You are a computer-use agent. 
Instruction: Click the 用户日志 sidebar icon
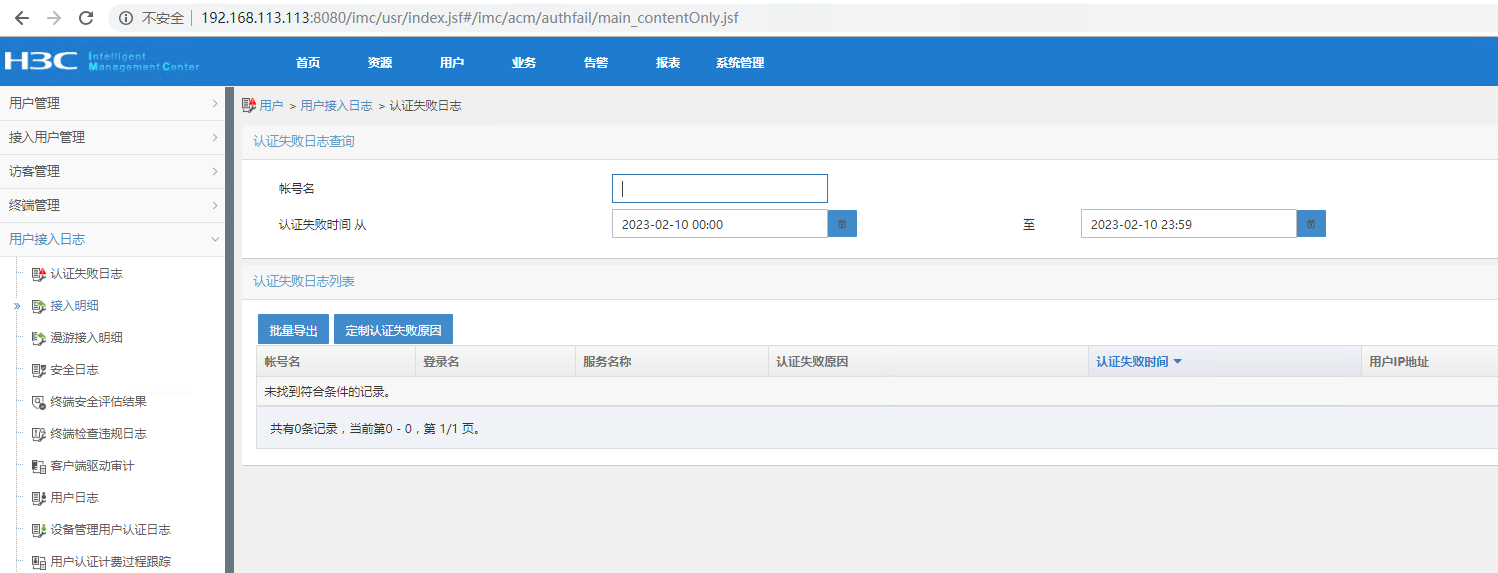pos(39,498)
